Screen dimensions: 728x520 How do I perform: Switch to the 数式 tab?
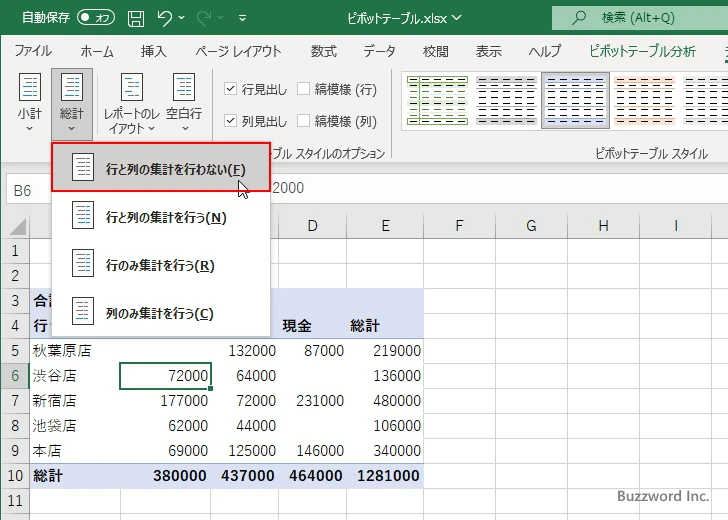click(324, 51)
